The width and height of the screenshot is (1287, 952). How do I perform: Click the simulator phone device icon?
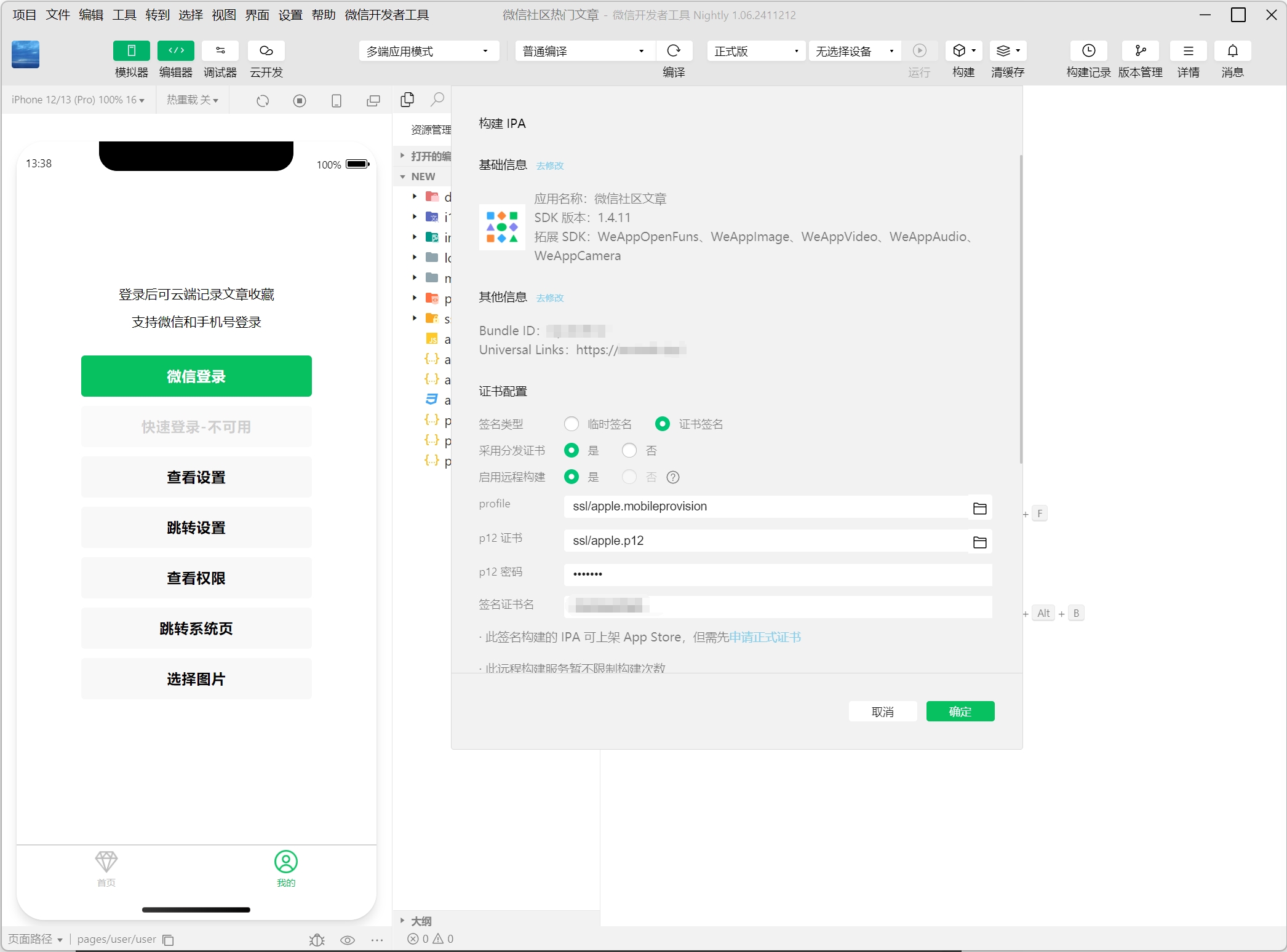(337, 101)
